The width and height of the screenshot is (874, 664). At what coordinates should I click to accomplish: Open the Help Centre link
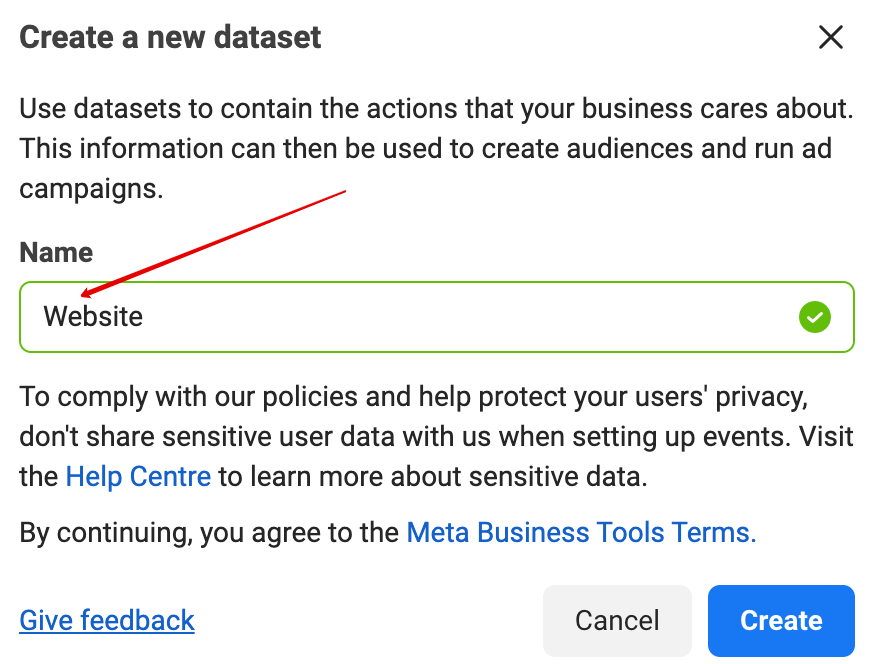(138, 476)
